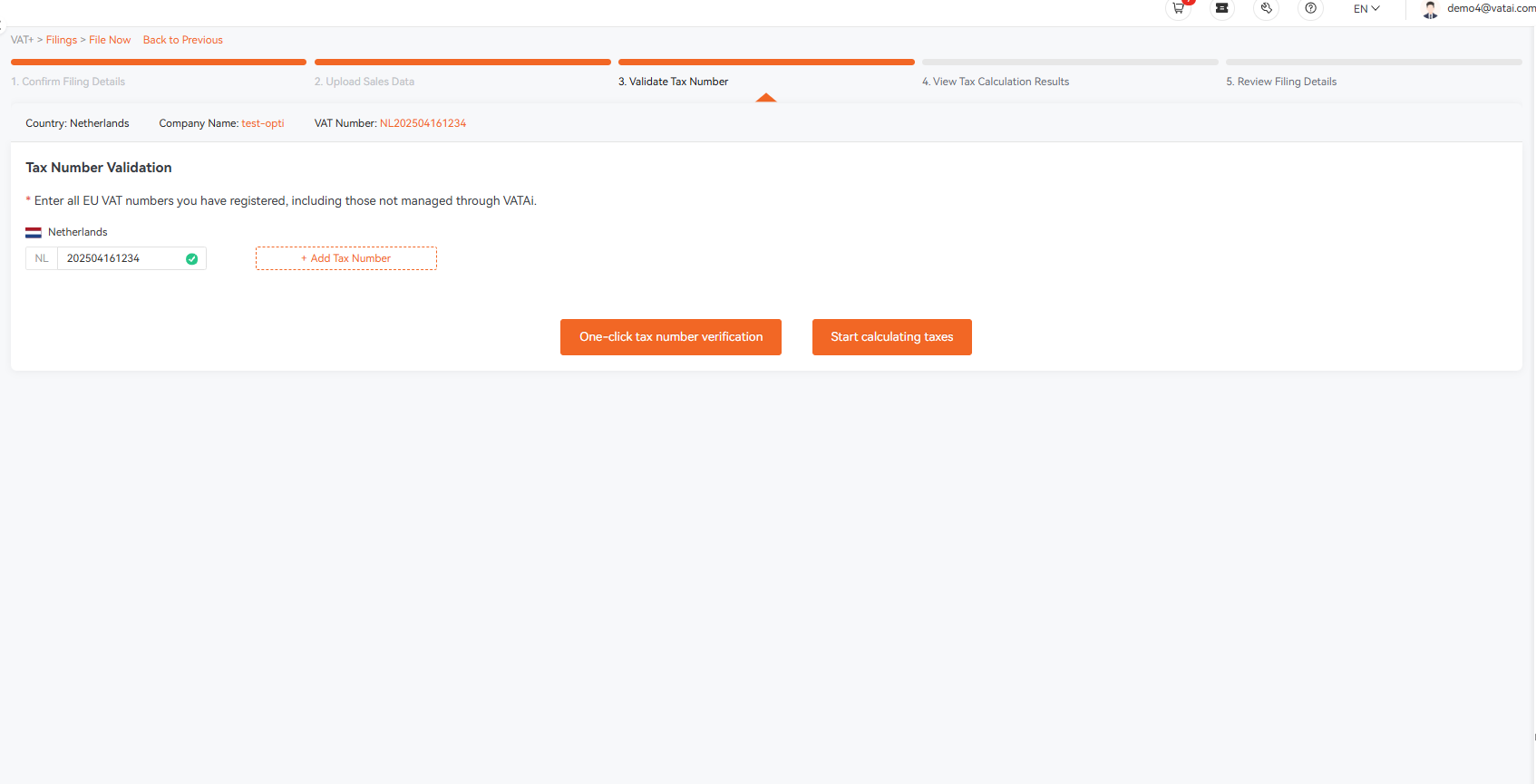Click One-click tax number verification button
This screenshot has width=1536, height=784.
(671, 337)
